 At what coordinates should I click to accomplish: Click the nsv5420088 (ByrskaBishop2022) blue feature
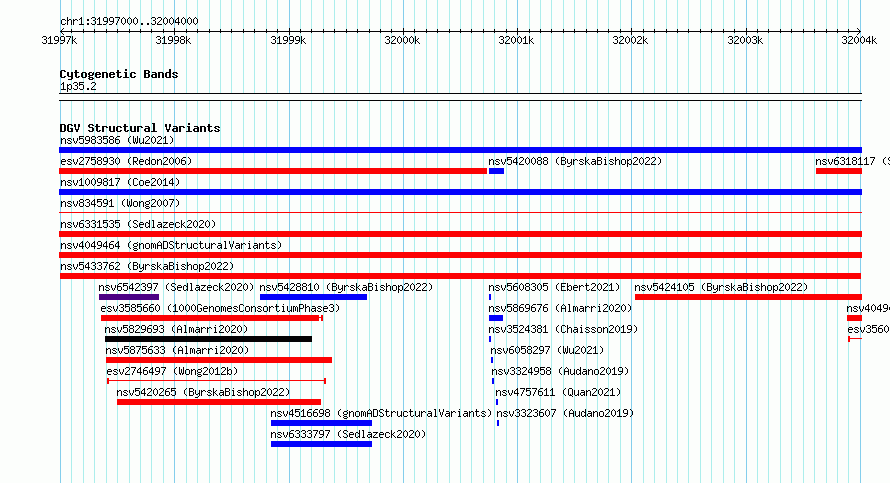pos(496,171)
